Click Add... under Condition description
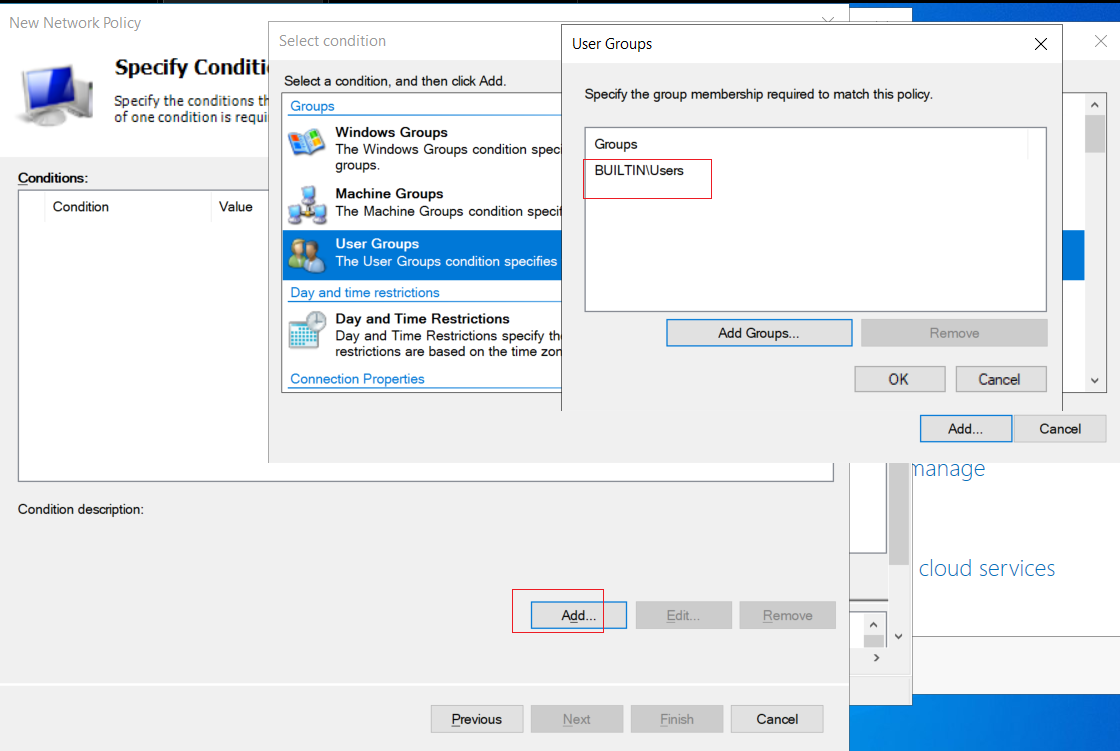Screen dimensions: 1120x751 click(x=579, y=615)
